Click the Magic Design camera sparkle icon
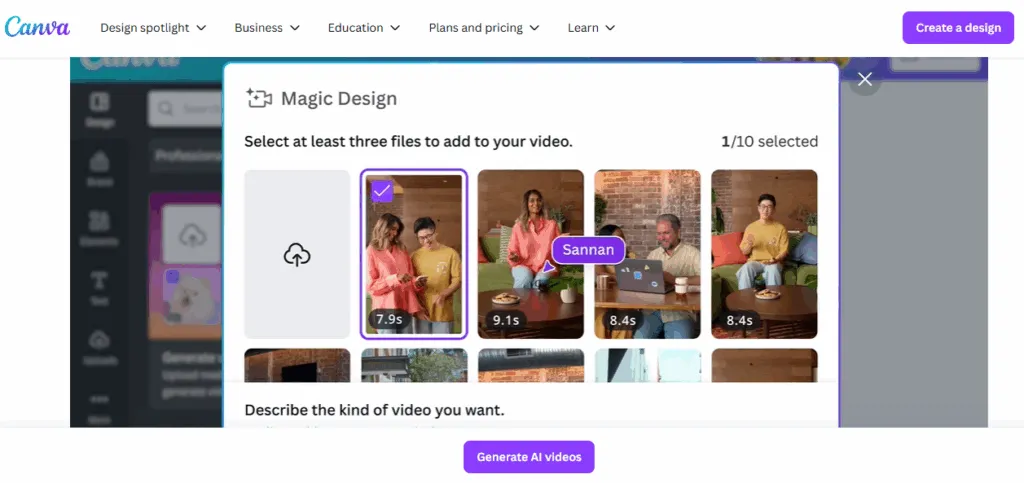Viewport: 1024px width, 483px height. coord(259,98)
